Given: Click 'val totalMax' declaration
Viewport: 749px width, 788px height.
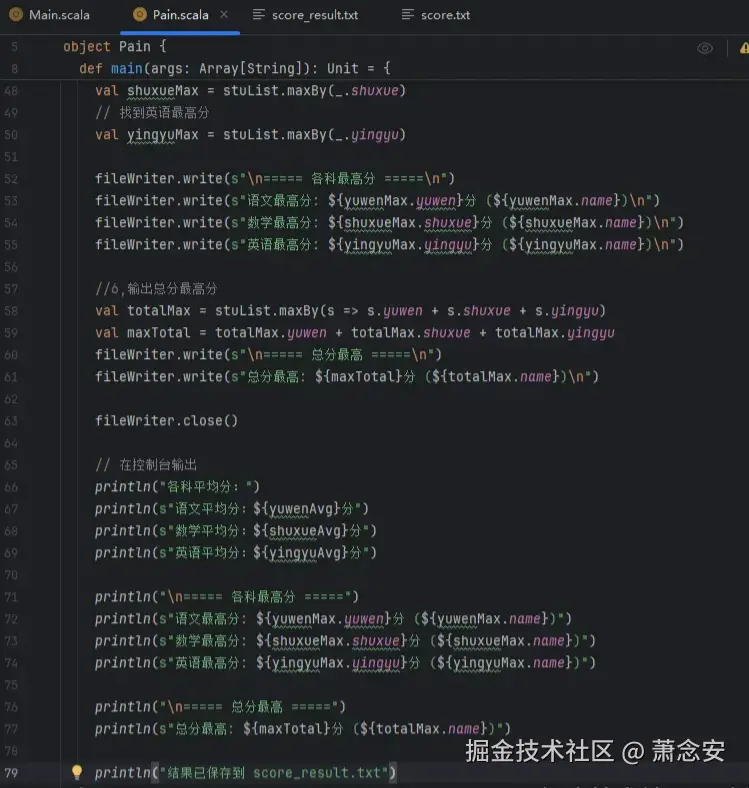Looking at the screenshot, I should click(x=350, y=311).
